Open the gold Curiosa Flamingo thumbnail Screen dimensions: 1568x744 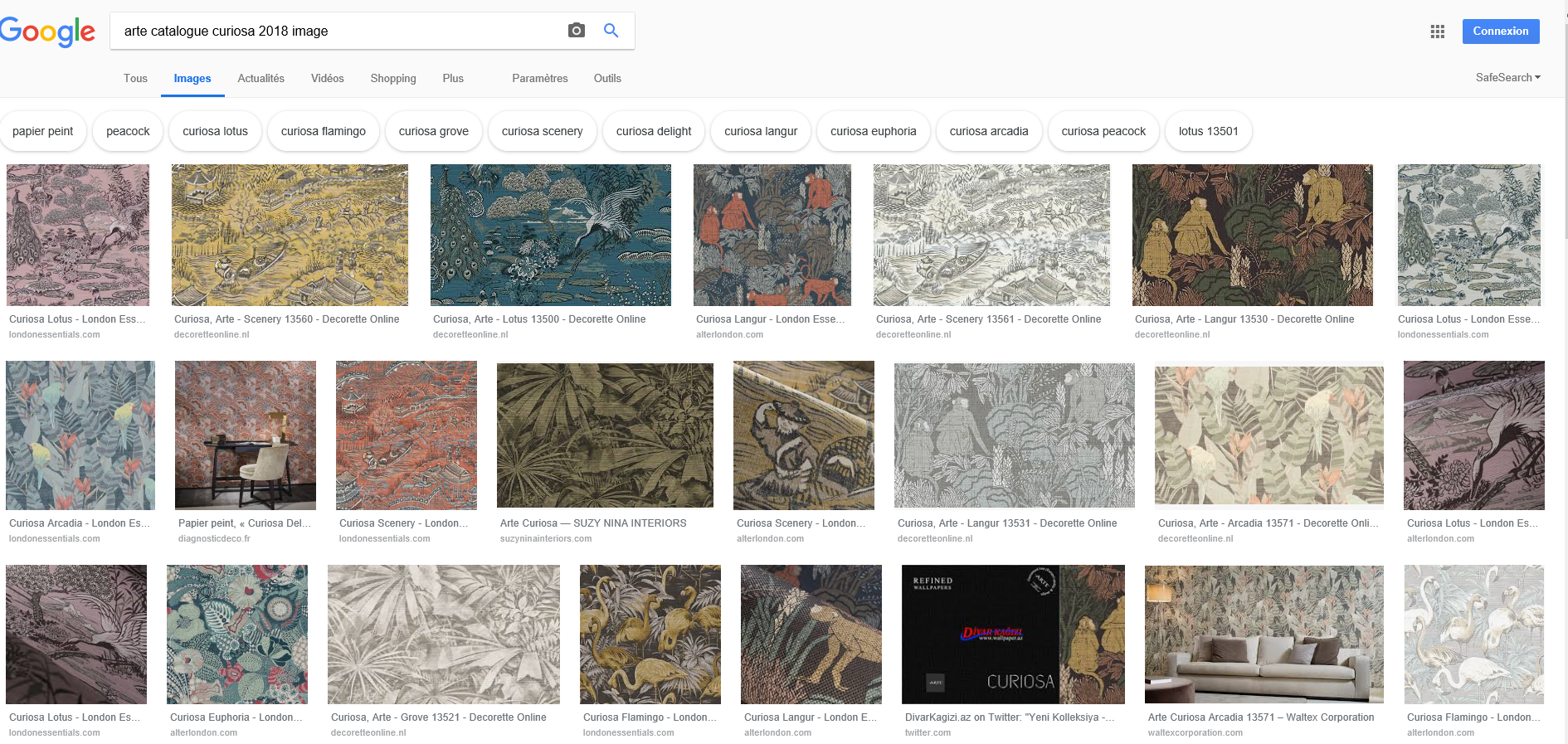click(x=650, y=635)
